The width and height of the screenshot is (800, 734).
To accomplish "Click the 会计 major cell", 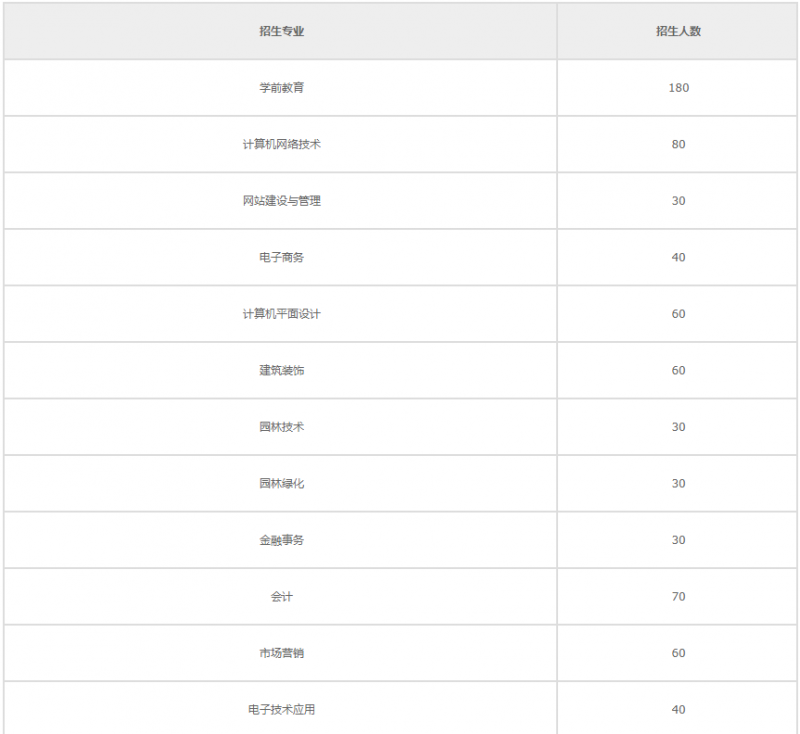I will click(x=281, y=596).
